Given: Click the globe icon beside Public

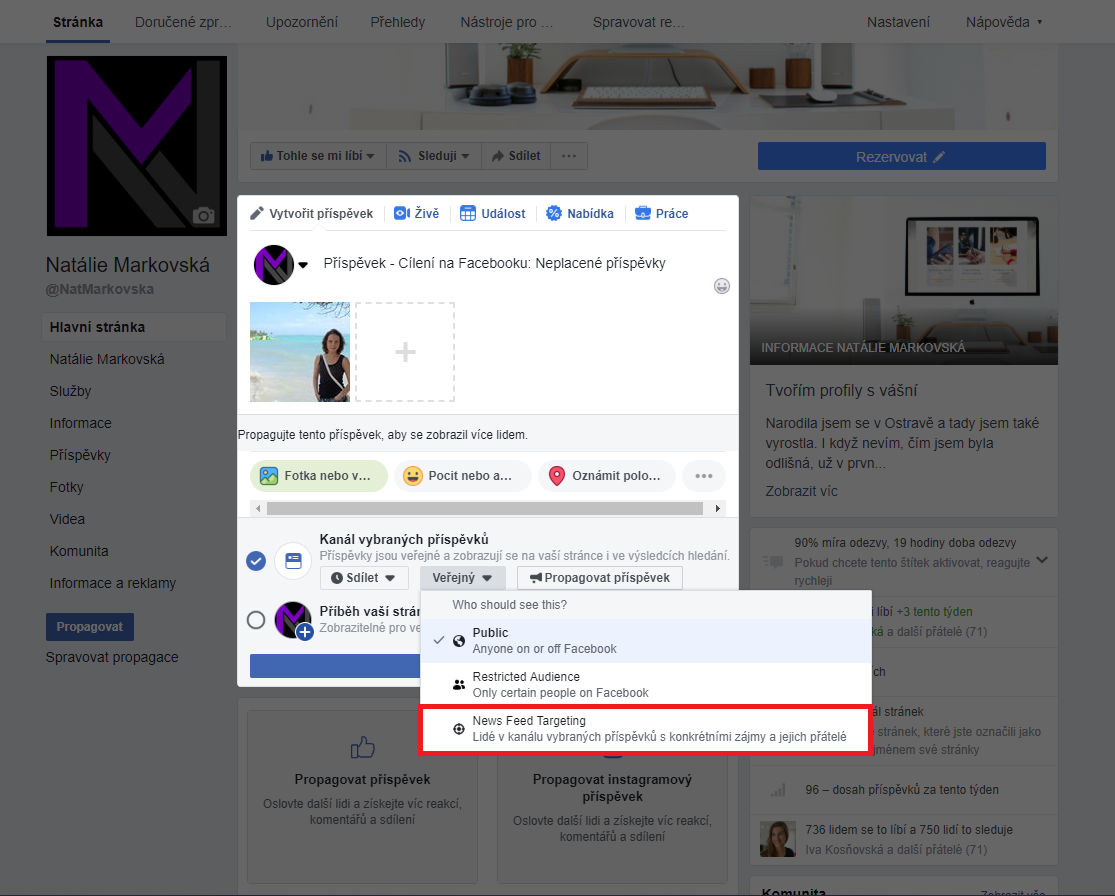Looking at the screenshot, I should [x=459, y=641].
